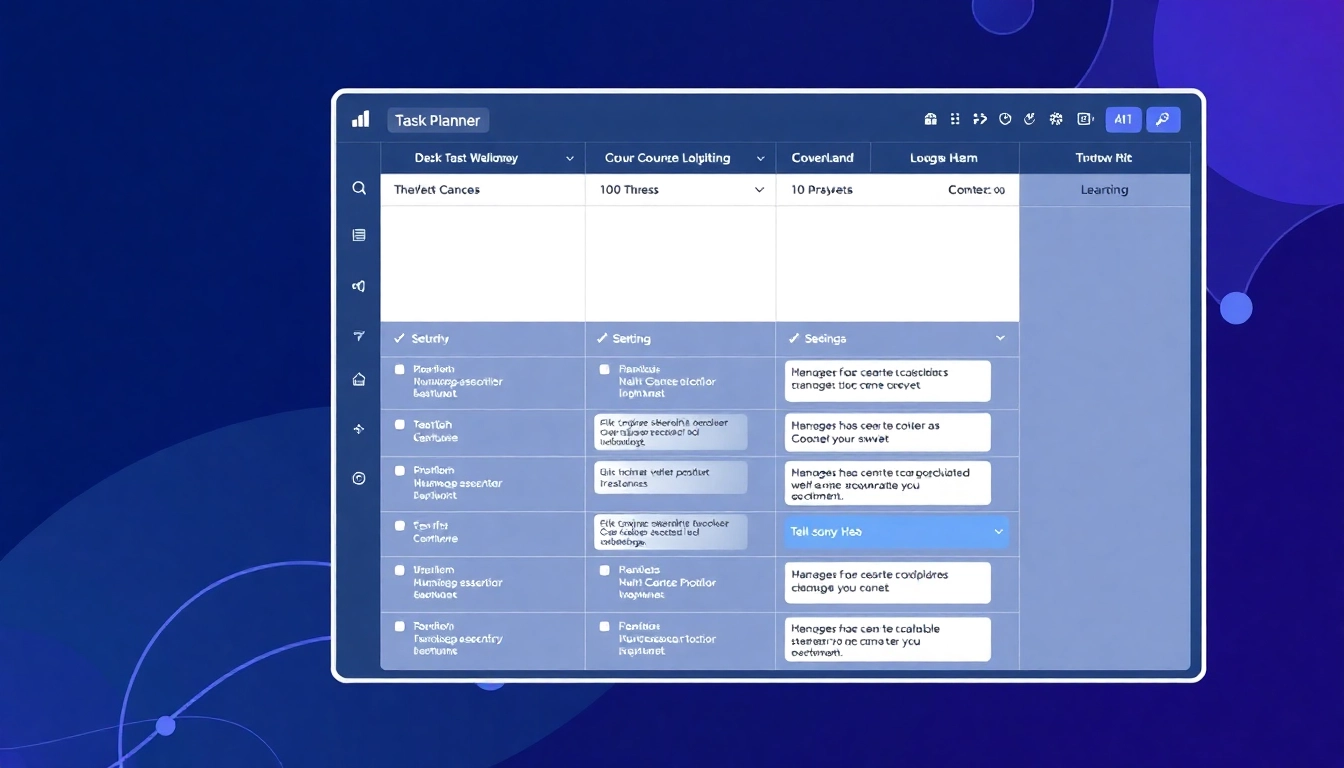Click the clock icon in the top toolbar
This screenshot has width=1344, height=768.
(x=1005, y=118)
